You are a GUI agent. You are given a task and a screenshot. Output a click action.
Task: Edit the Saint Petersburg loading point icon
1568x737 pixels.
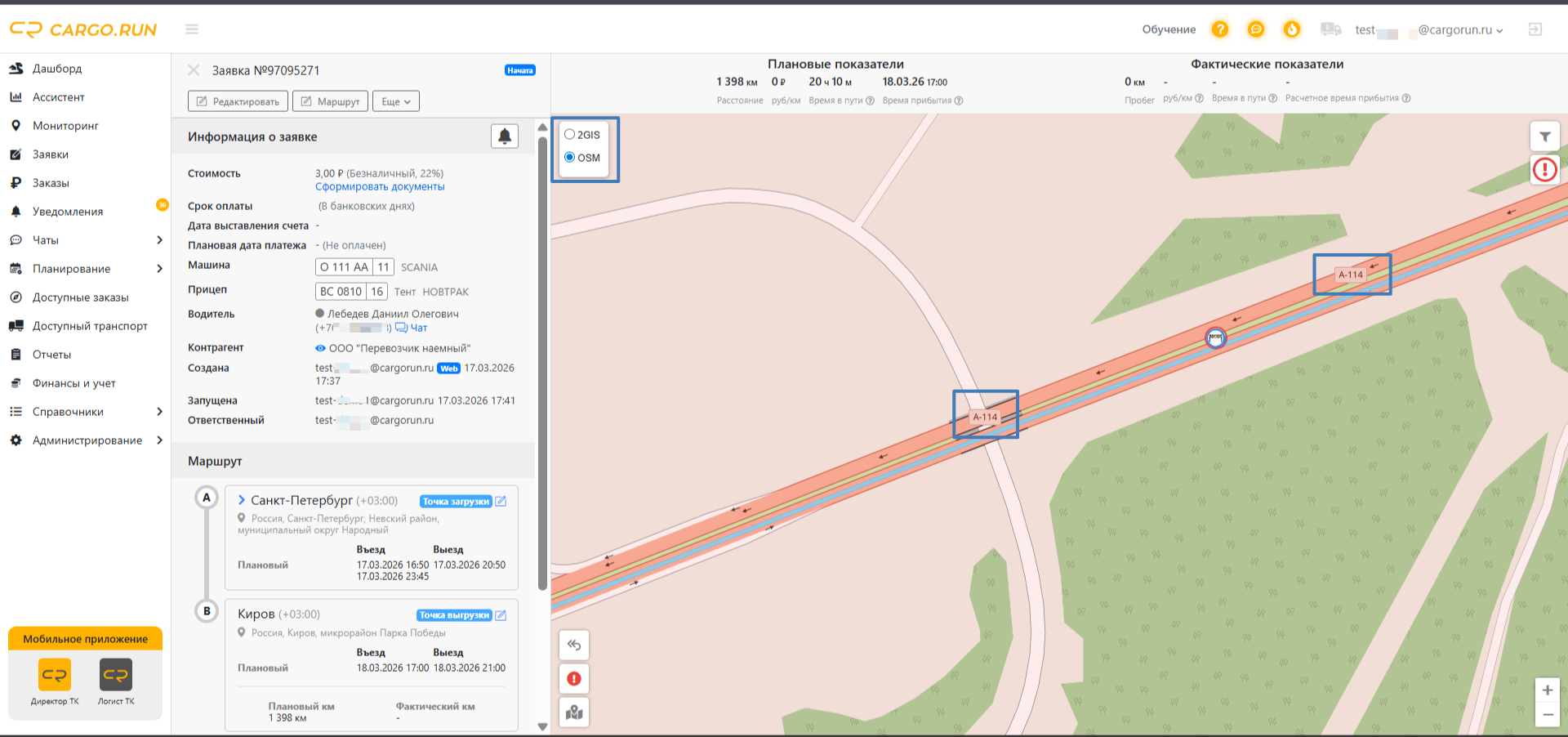501,502
